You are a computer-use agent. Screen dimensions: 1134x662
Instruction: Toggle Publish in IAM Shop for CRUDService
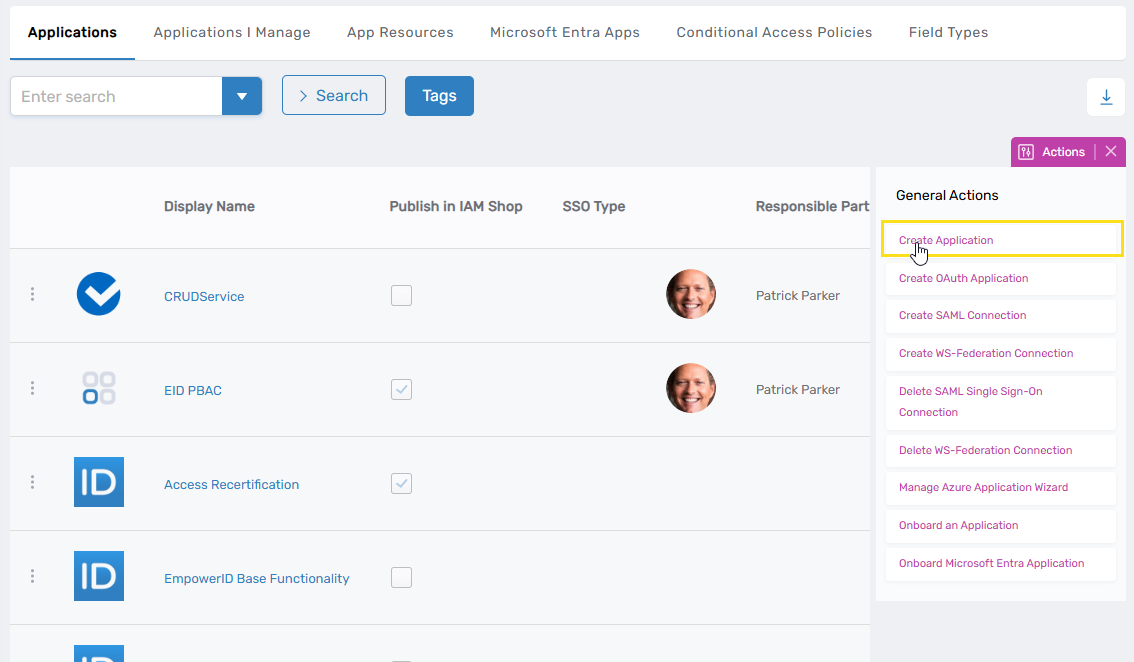(x=401, y=295)
